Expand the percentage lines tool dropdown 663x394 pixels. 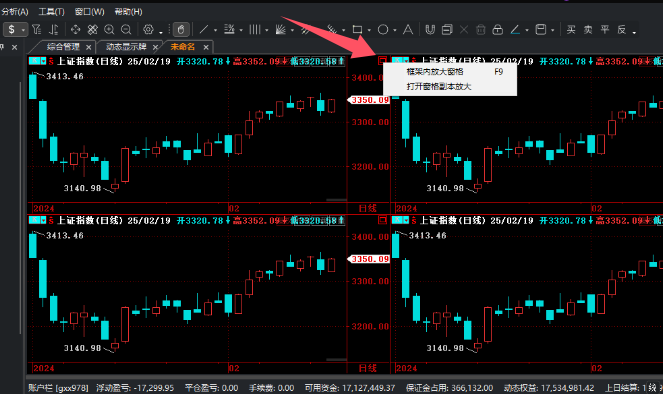pyautogui.click(x=241, y=30)
